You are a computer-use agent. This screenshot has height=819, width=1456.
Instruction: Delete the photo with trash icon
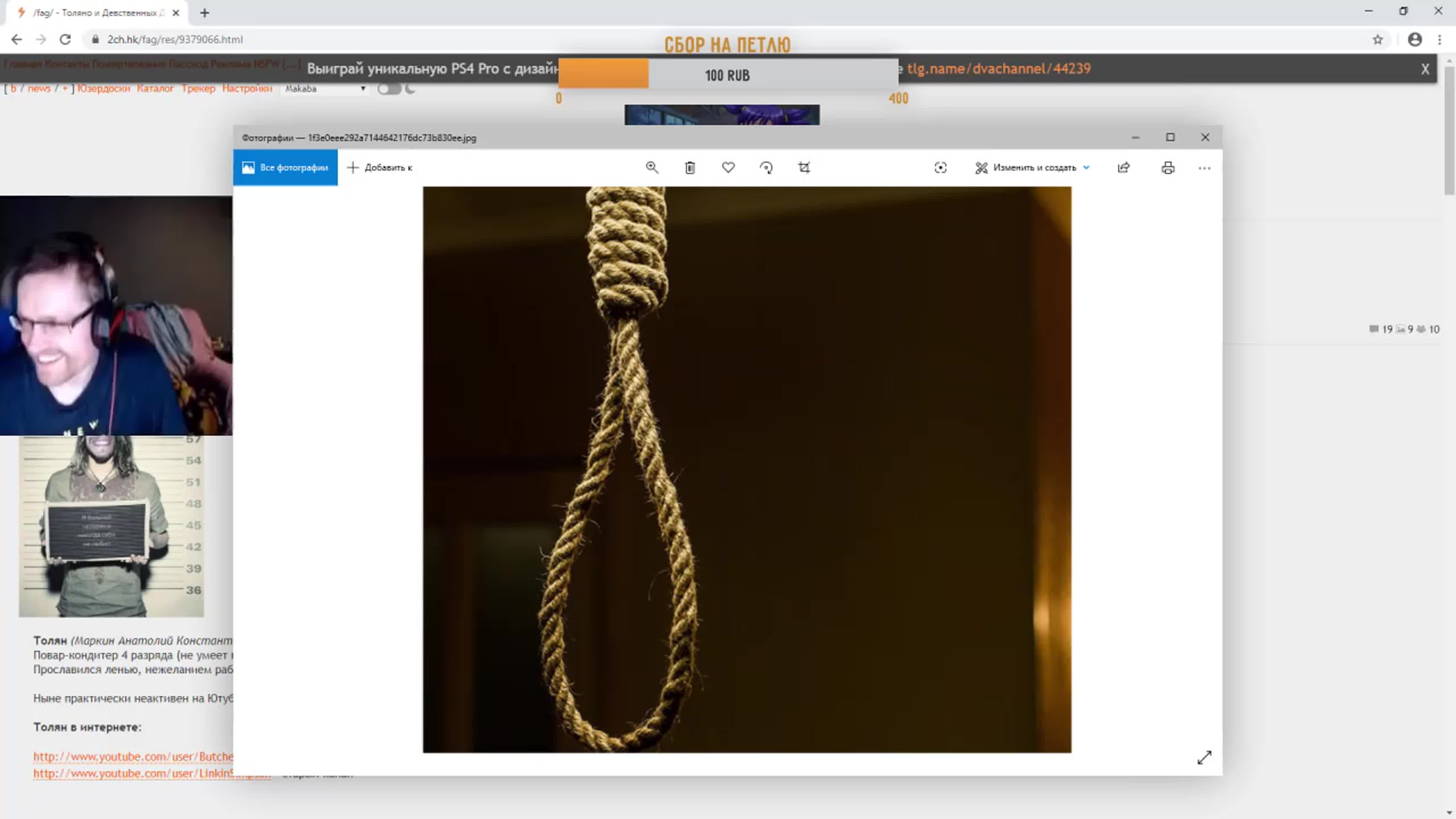coord(690,167)
